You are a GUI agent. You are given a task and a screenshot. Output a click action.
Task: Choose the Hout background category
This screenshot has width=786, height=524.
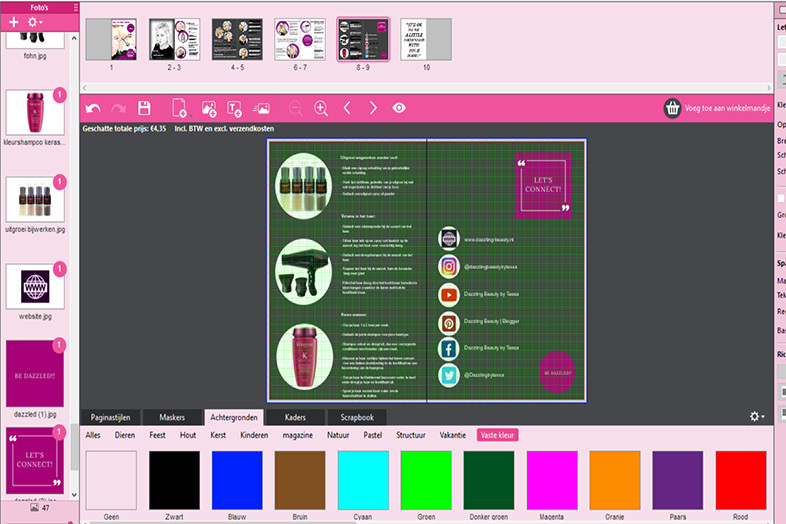tap(188, 435)
